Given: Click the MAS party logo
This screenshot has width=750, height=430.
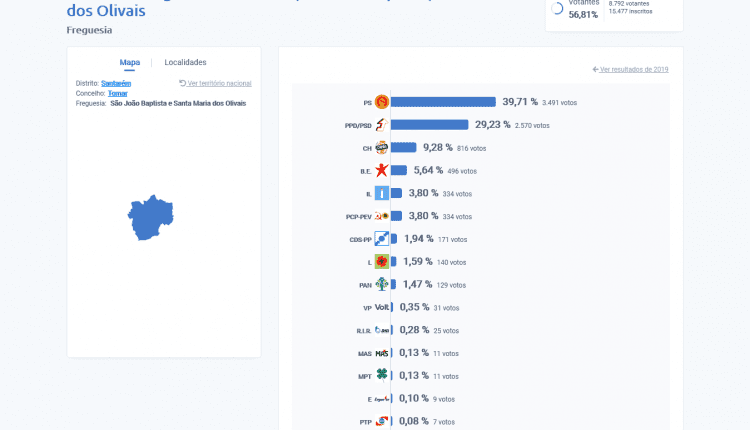Looking at the screenshot, I should tap(381, 353).
